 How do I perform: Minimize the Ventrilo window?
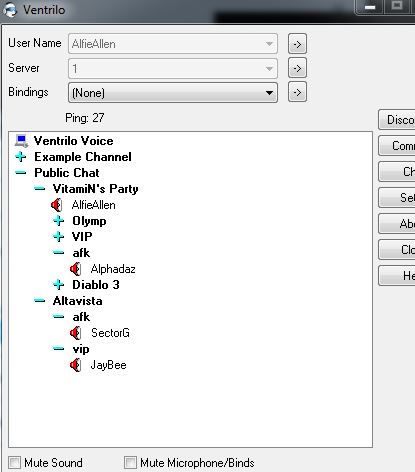point(370,7)
